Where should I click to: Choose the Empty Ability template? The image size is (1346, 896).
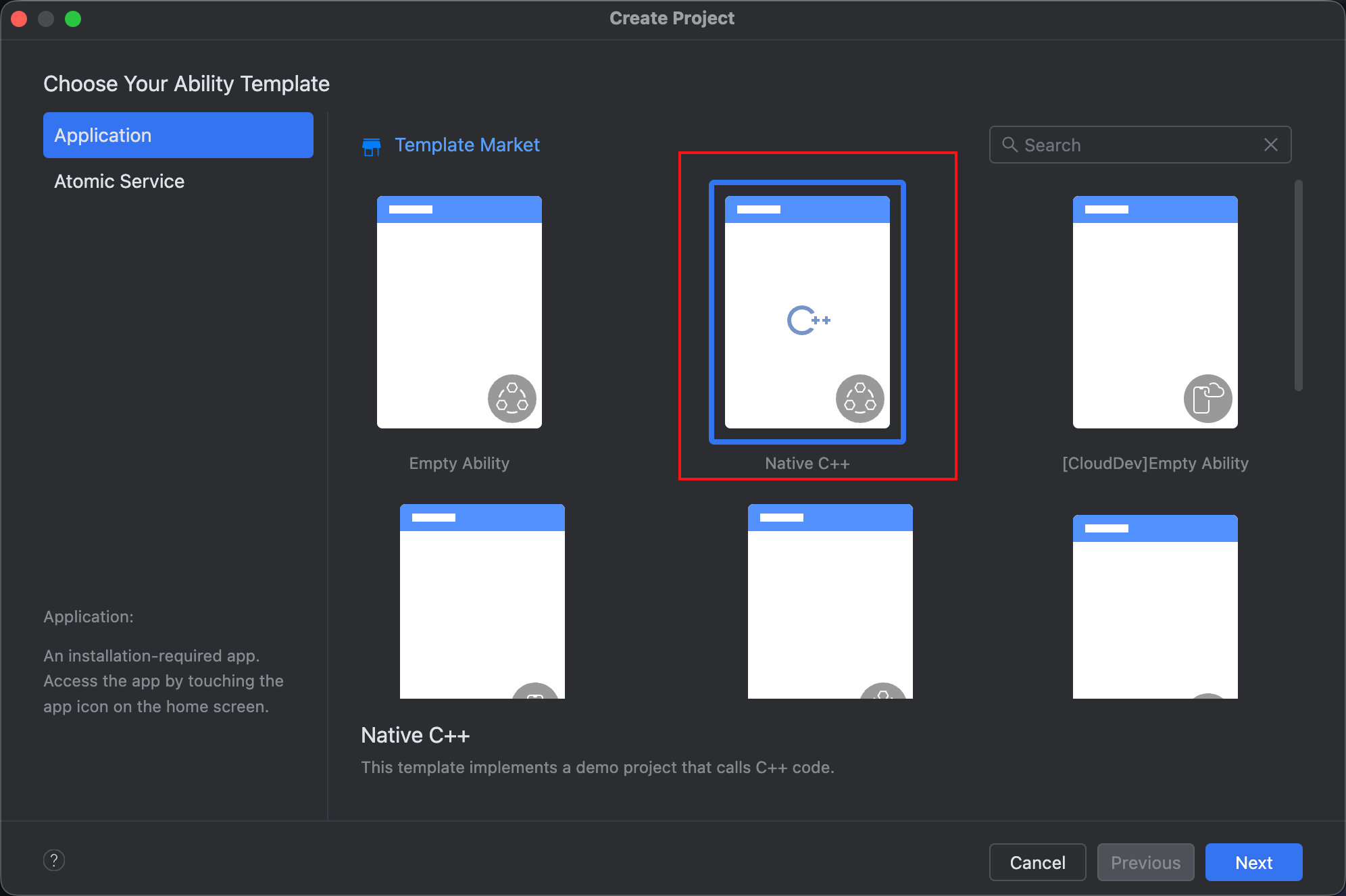point(459,312)
